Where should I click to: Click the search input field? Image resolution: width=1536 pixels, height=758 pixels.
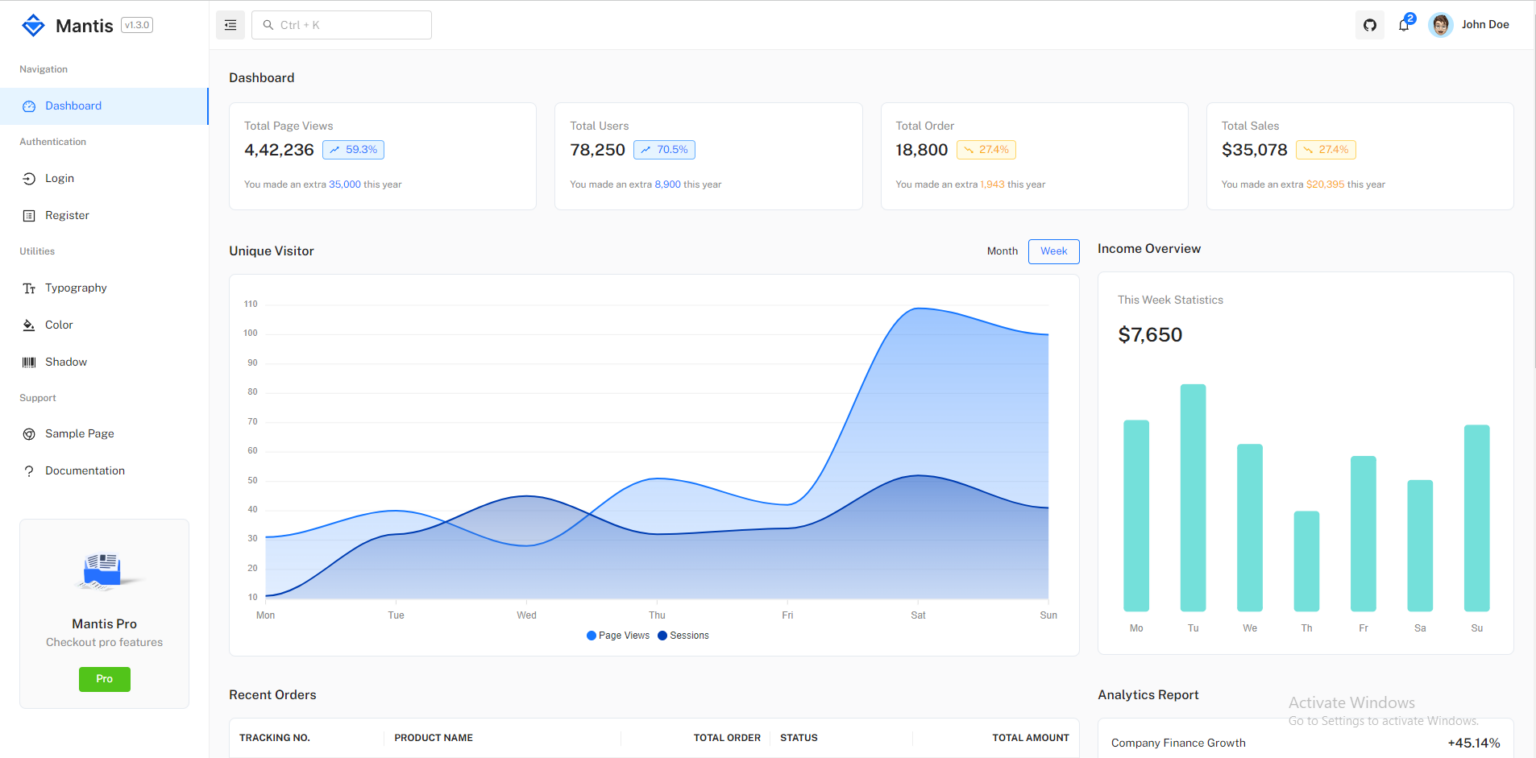340,24
